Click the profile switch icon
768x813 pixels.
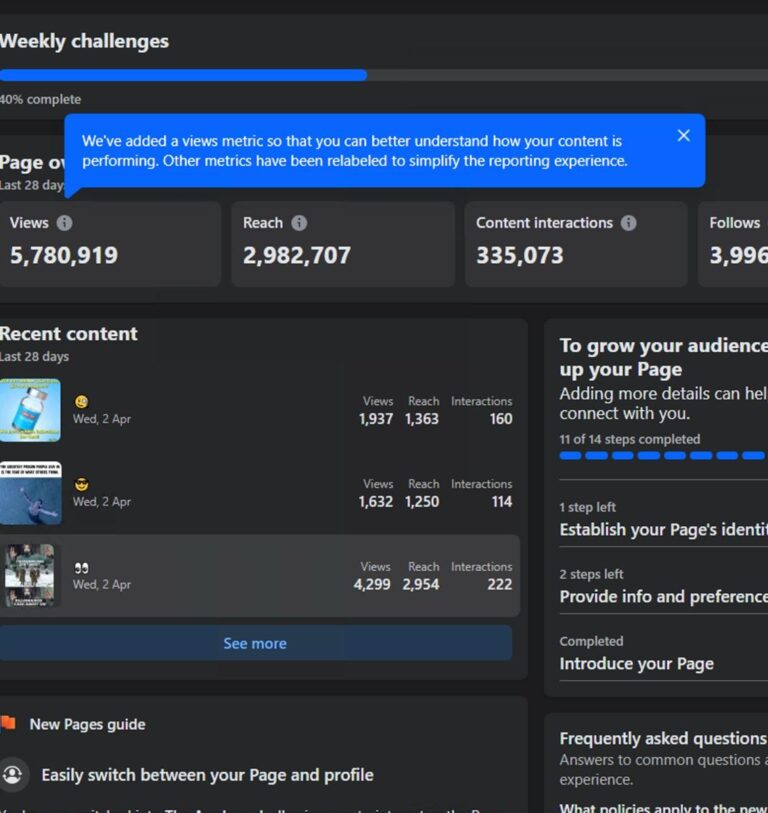[12, 775]
